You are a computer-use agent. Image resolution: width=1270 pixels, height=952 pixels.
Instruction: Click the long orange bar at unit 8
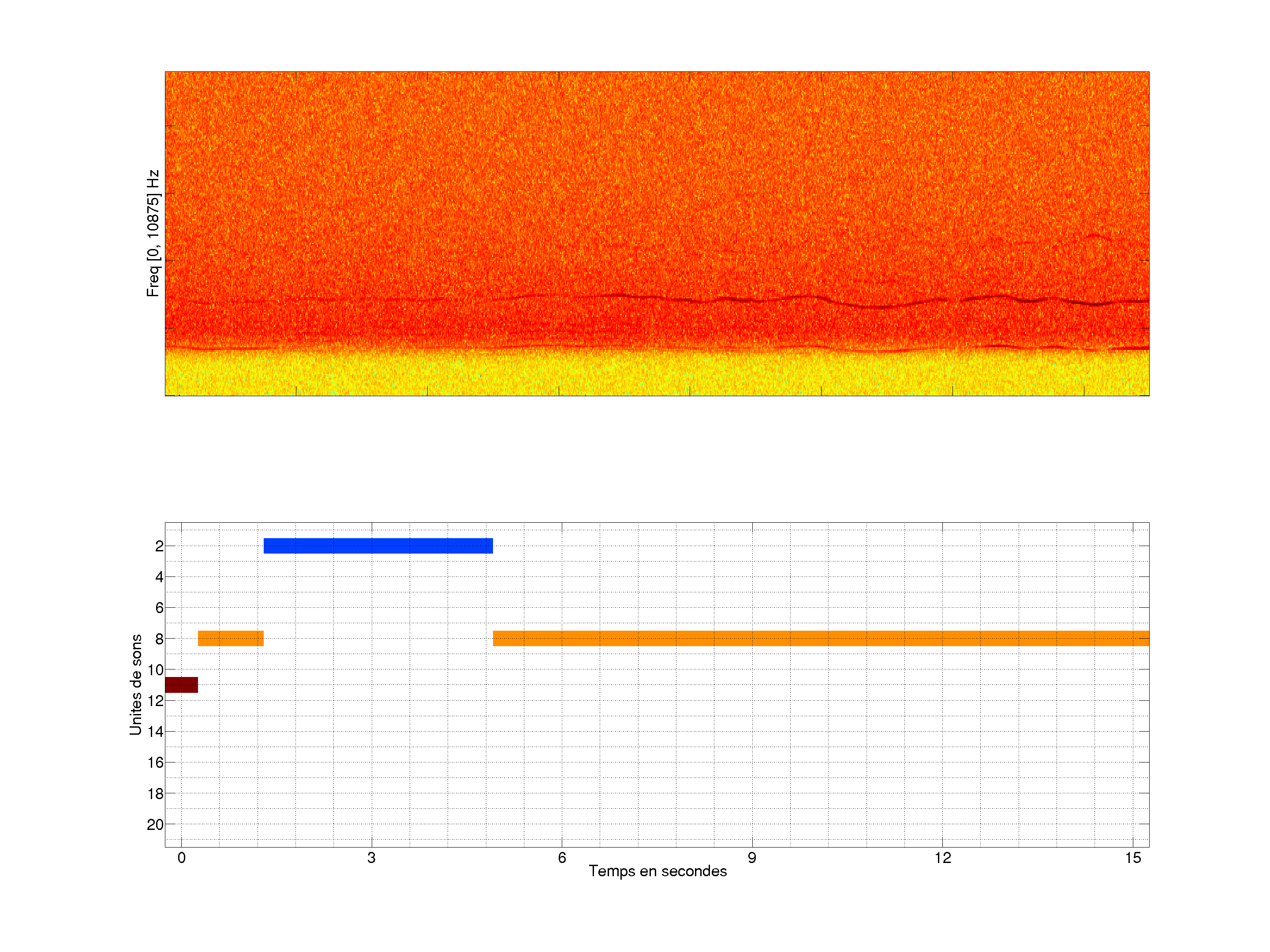pos(821,638)
